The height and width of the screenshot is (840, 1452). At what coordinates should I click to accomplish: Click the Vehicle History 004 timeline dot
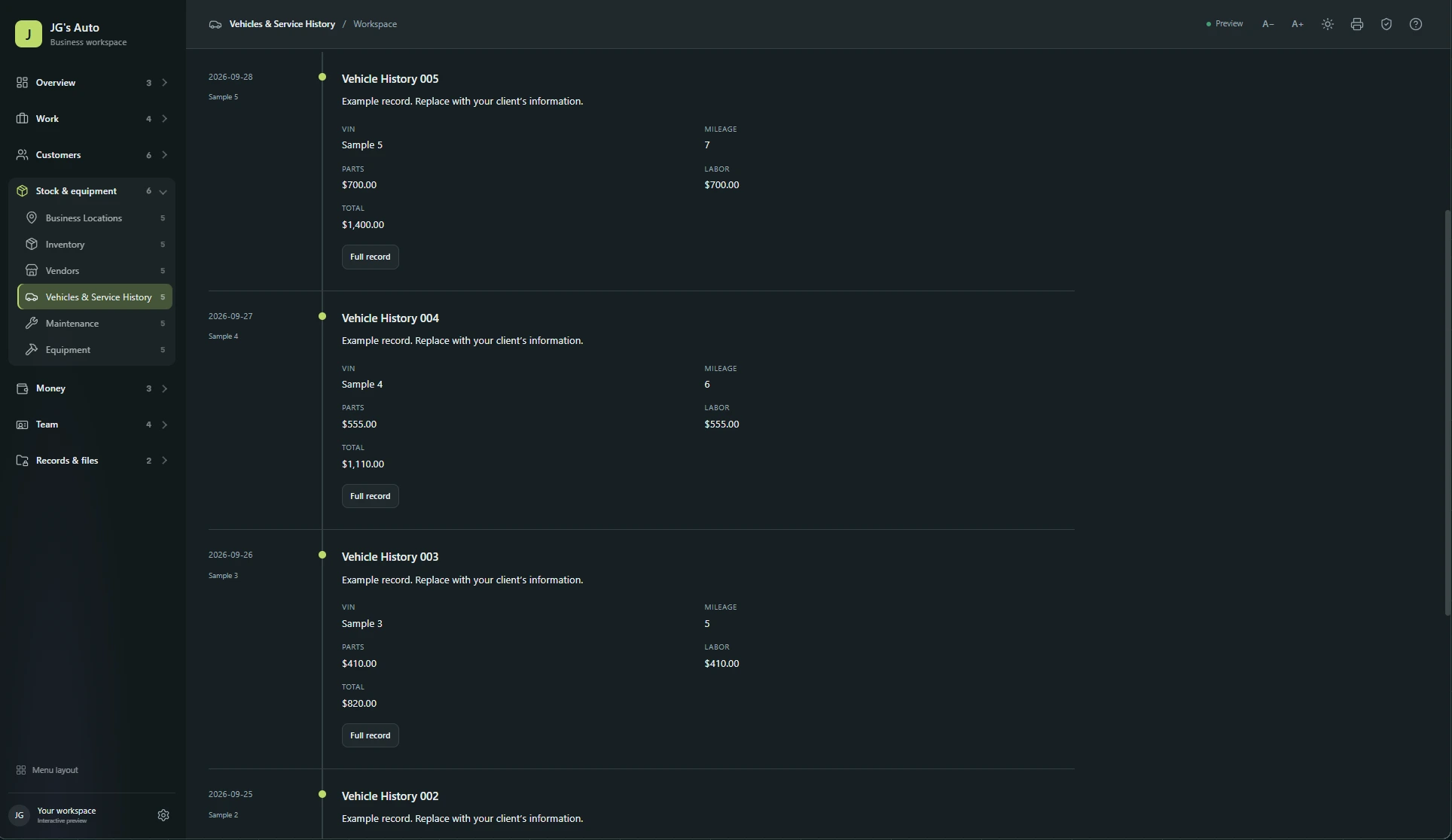(x=322, y=316)
